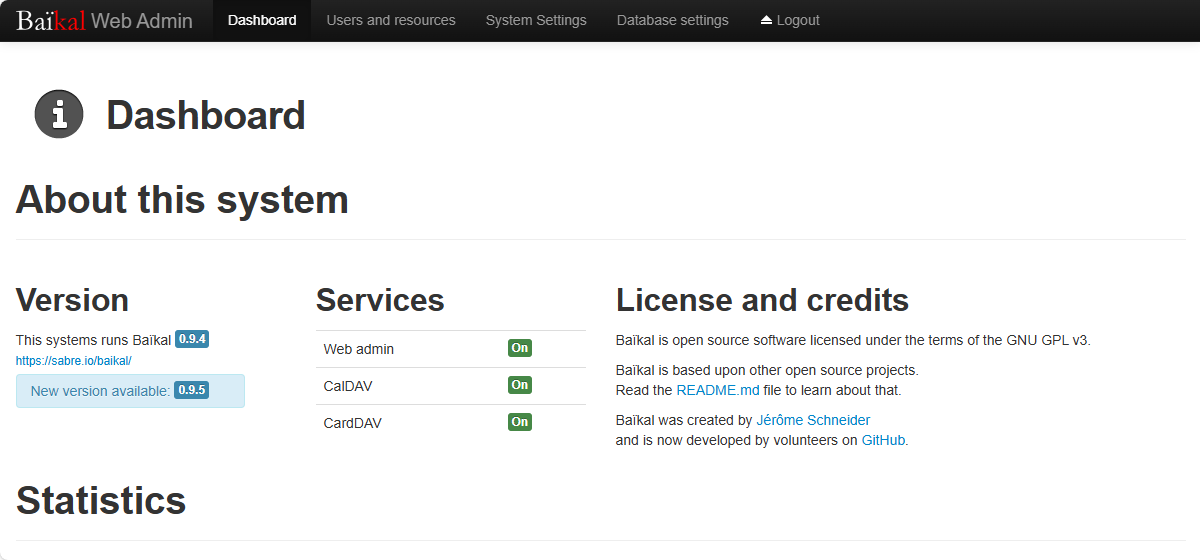
Task: Click the info circle icon by Dashboard
Action: (x=59, y=114)
